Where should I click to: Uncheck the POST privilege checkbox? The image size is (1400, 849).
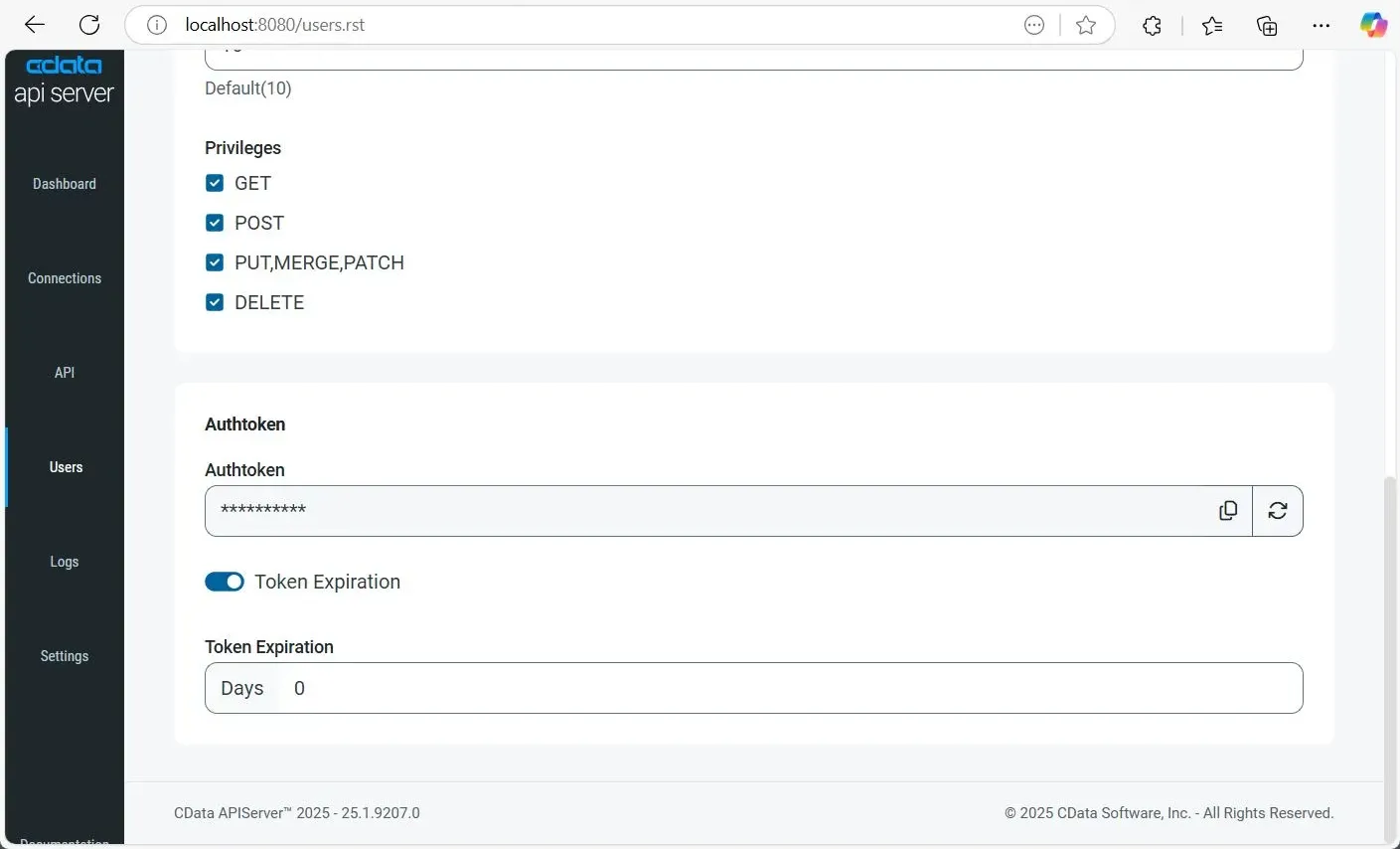click(x=215, y=223)
